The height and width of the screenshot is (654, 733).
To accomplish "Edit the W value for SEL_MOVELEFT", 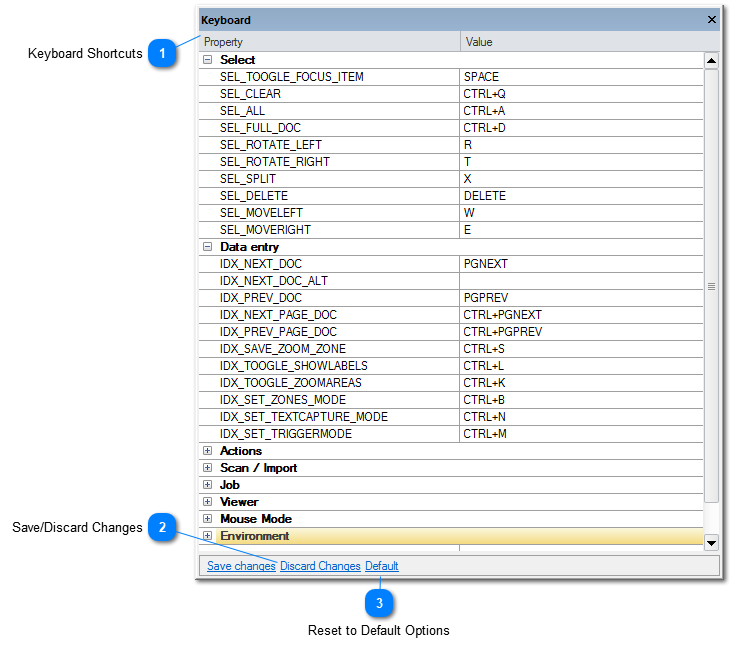I will click(582, 213).
